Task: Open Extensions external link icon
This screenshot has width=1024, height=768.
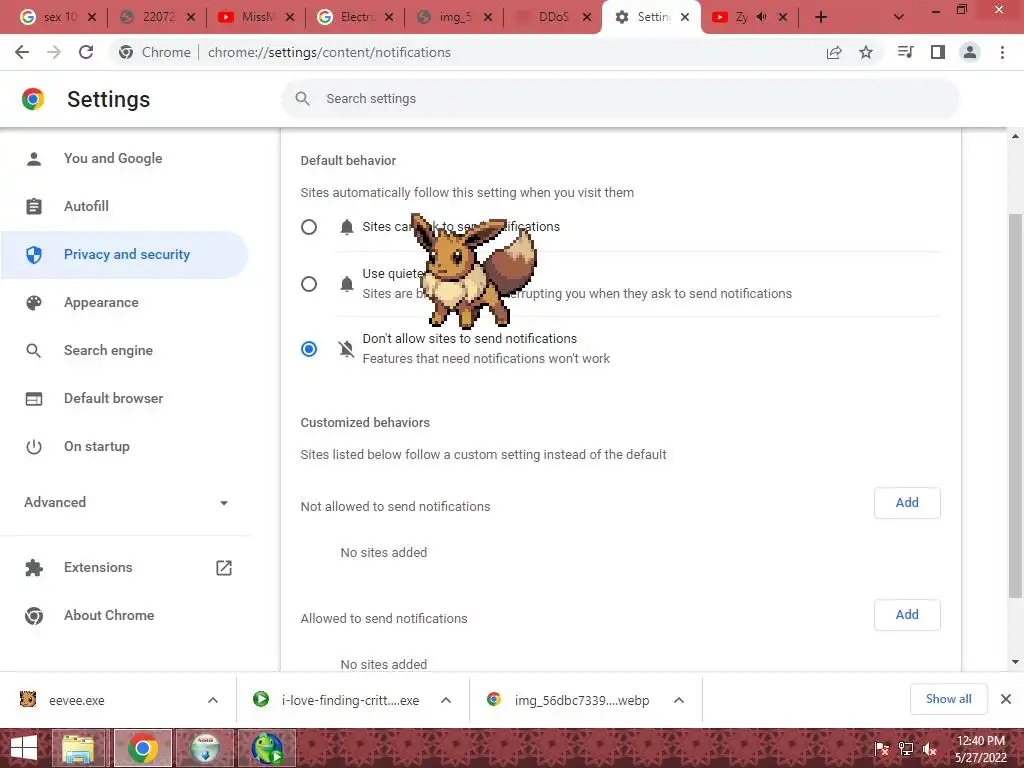Action: (x=224, y=568)
